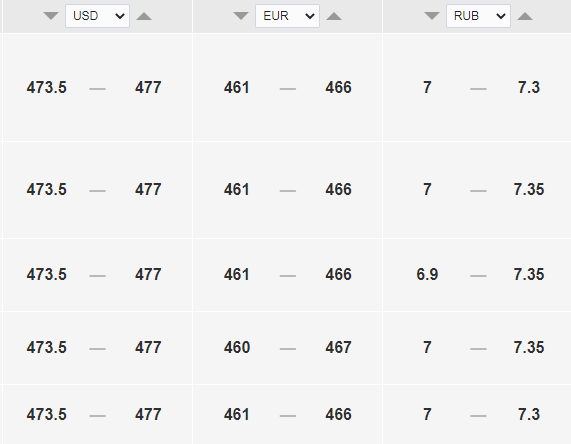Sort RUB column by descending arrow
The height and width of the screenshot is (444, 571).
(x=432, y=16)
